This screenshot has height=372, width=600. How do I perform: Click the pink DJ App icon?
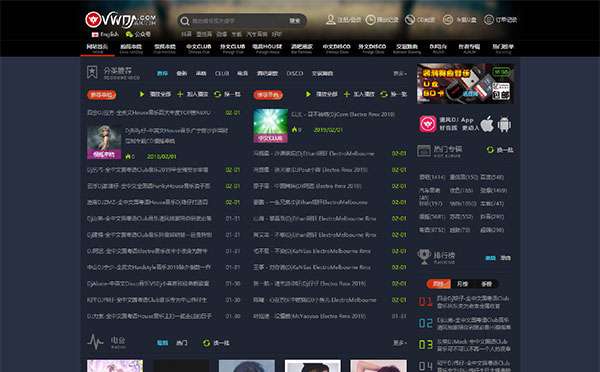(427, 124)
